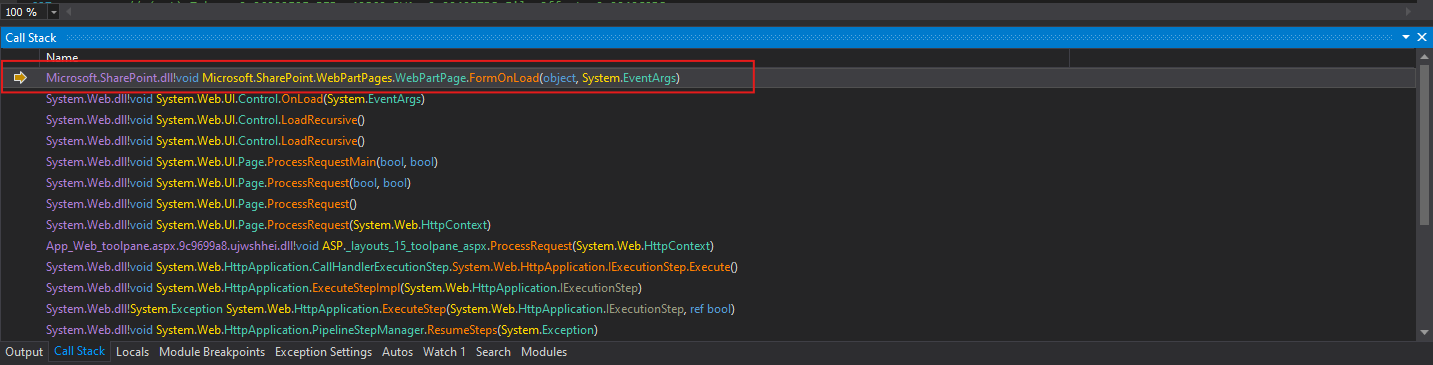
Task: Switch to the Output tab
Action: click(24, 352)
